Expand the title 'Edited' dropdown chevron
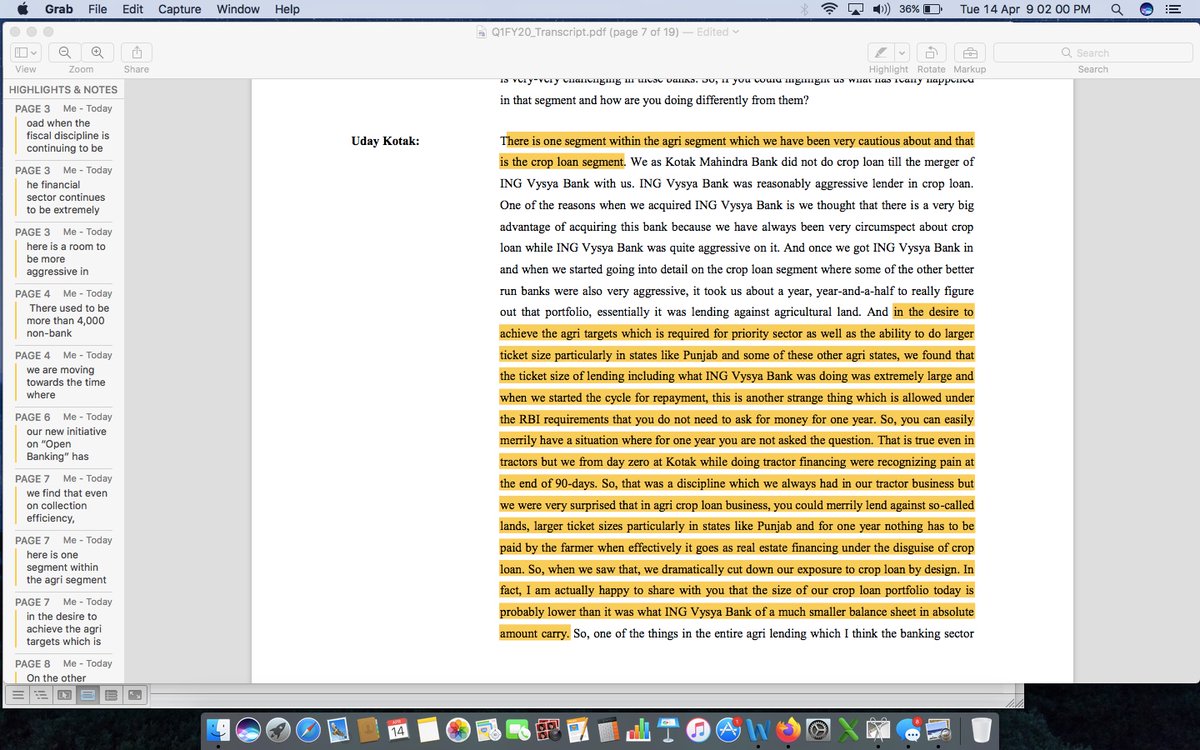The image size is (1200, 750). (x=736, y=32)
